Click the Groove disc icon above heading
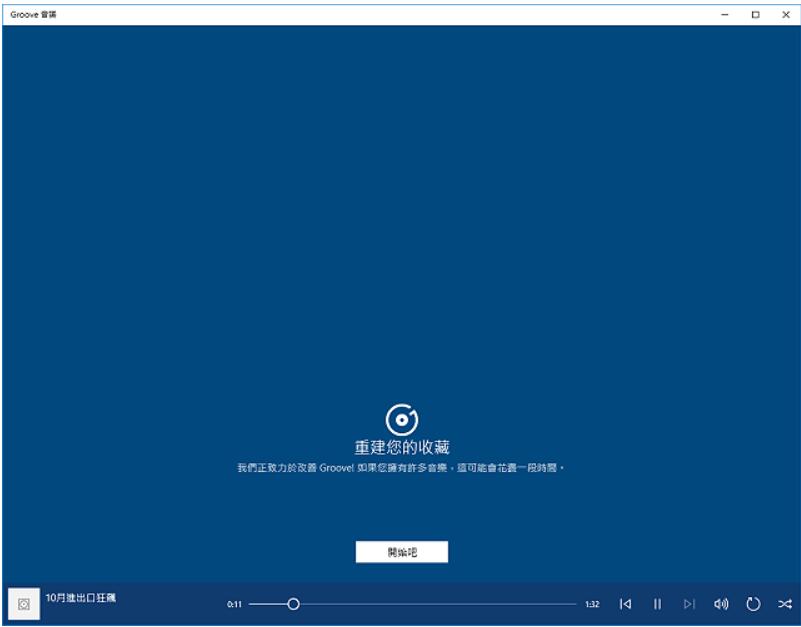Screen dimensions: 801x627 (x=402, y=420)
